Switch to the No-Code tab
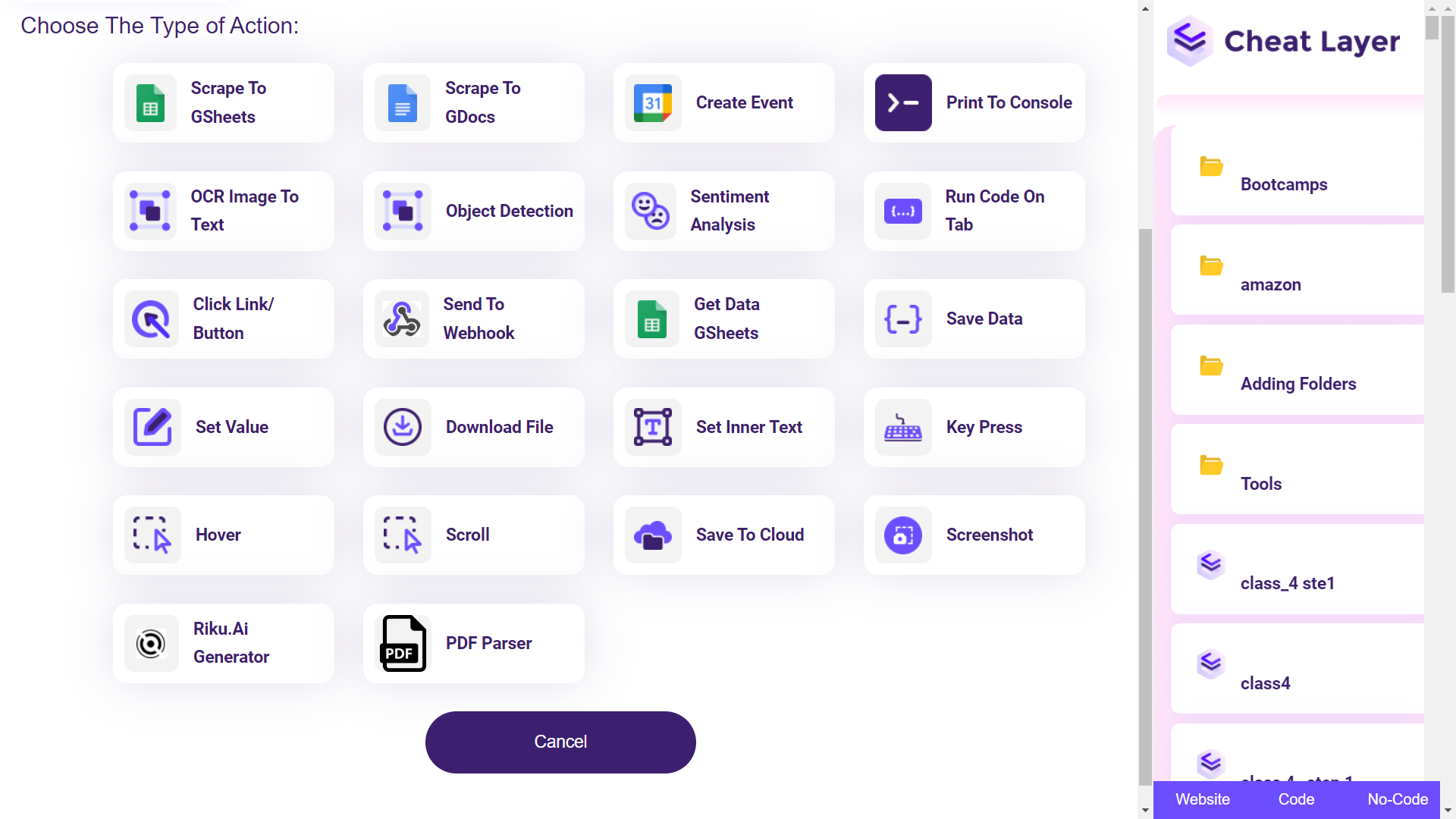 point(1398,799)
